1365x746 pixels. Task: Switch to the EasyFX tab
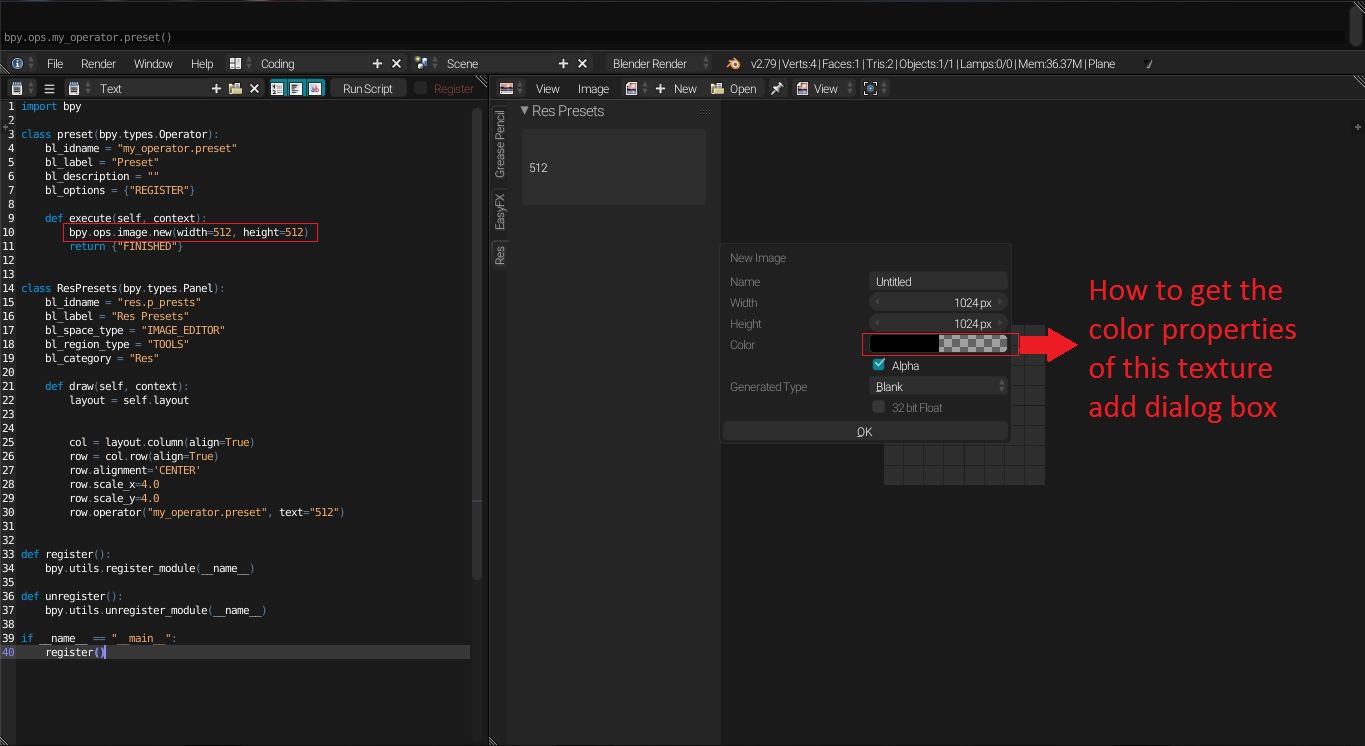click(x=500, y=211)
